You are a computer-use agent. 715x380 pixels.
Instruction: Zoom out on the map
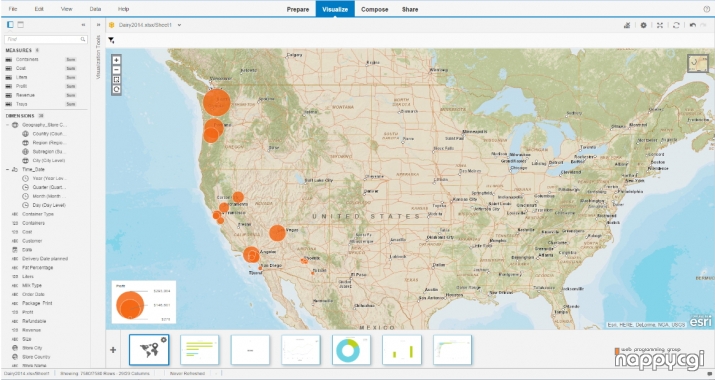pos(116,70)
